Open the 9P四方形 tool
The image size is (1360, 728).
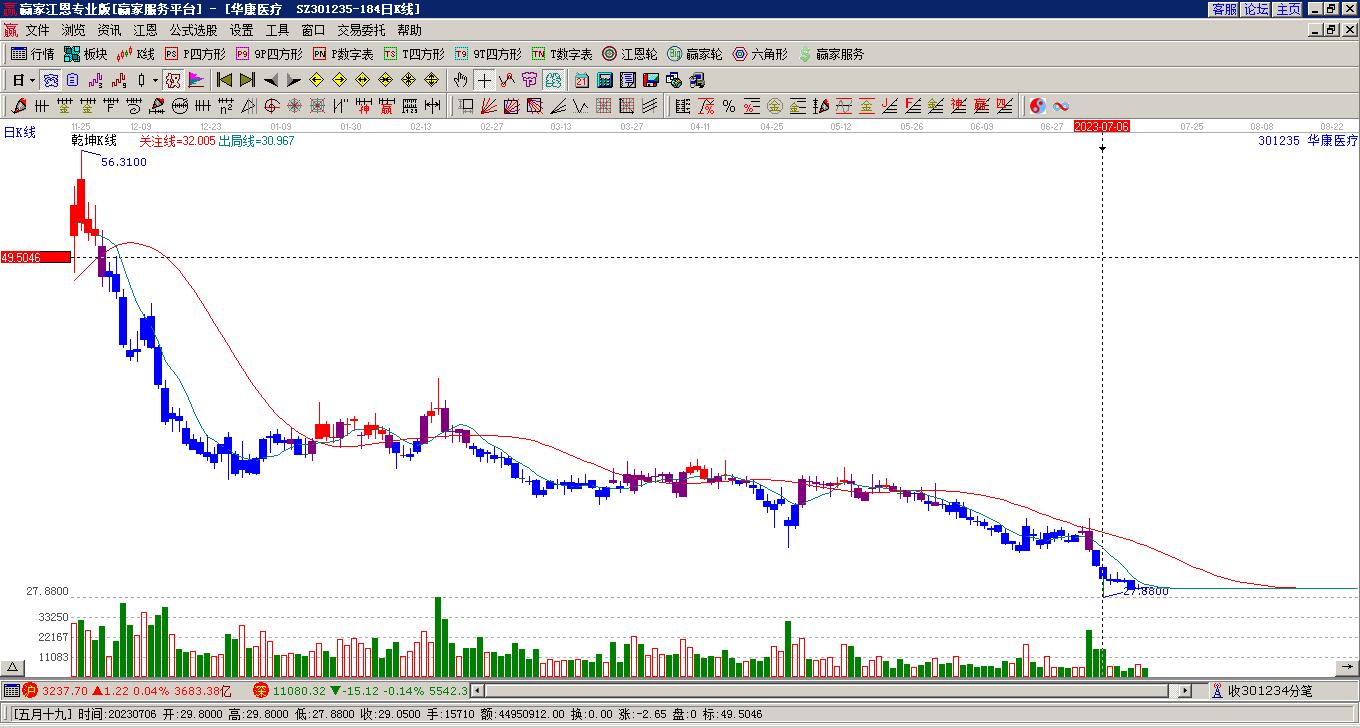[x=269, y=54]
